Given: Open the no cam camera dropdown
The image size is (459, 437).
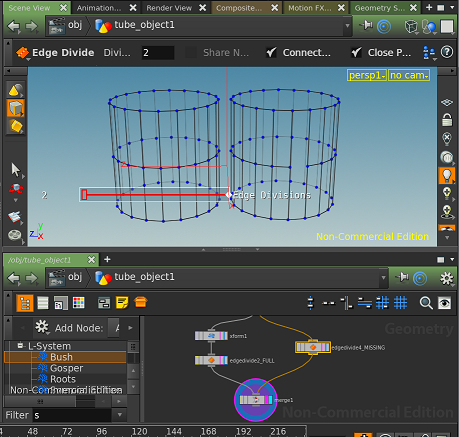Looking at the screenshot, I should [x=409, y=75].
